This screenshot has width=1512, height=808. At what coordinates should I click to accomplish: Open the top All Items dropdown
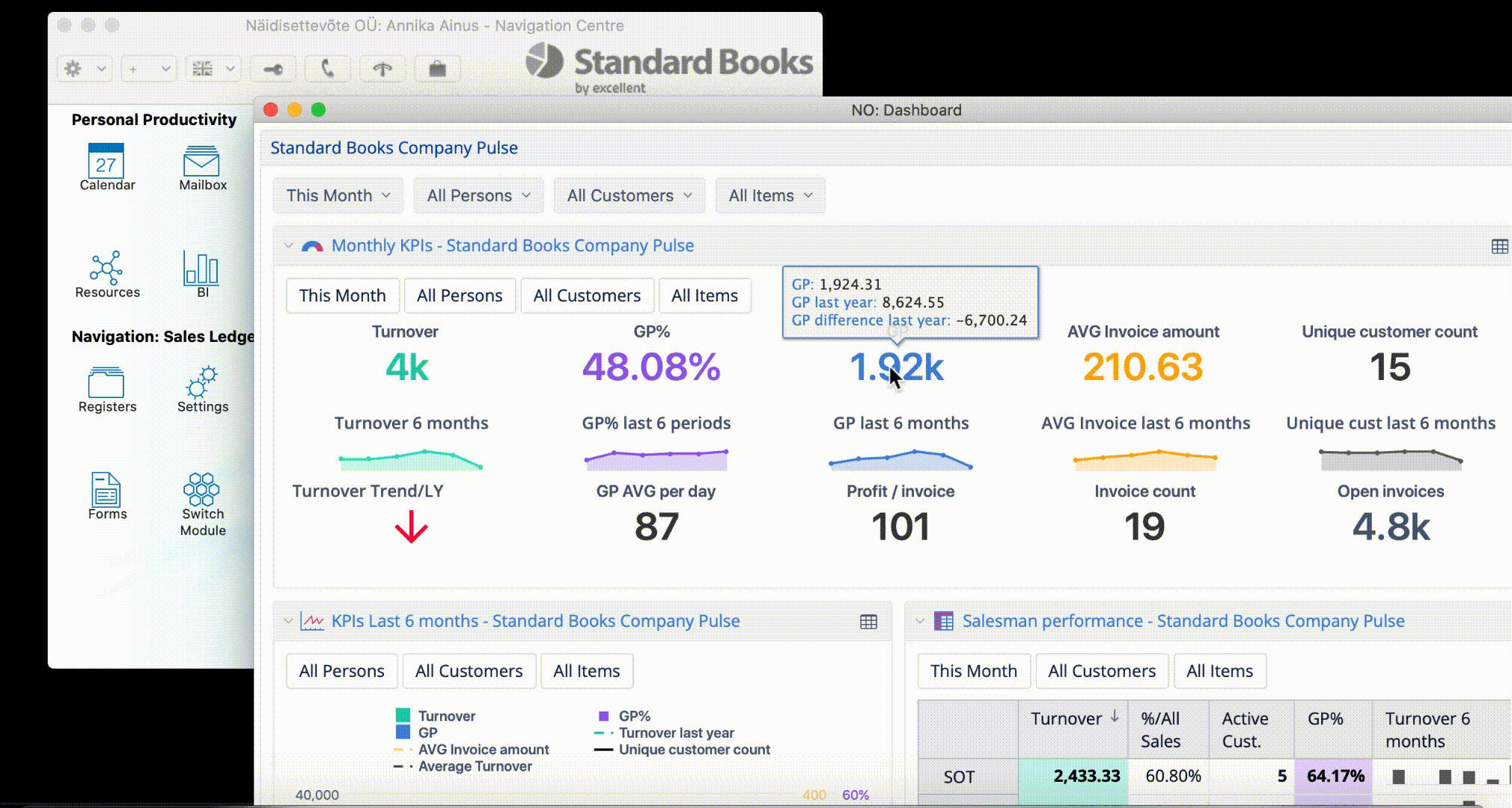click(770, 195)
